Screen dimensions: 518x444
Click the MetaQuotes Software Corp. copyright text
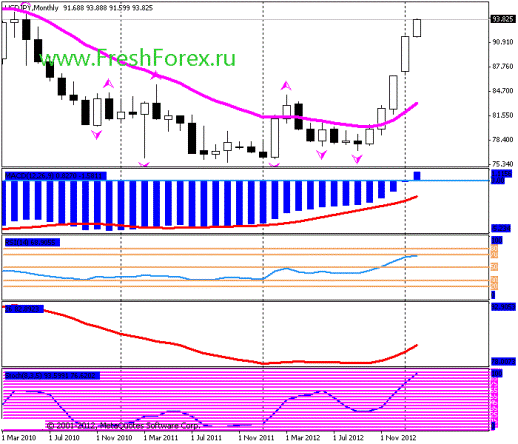[123, 426]
